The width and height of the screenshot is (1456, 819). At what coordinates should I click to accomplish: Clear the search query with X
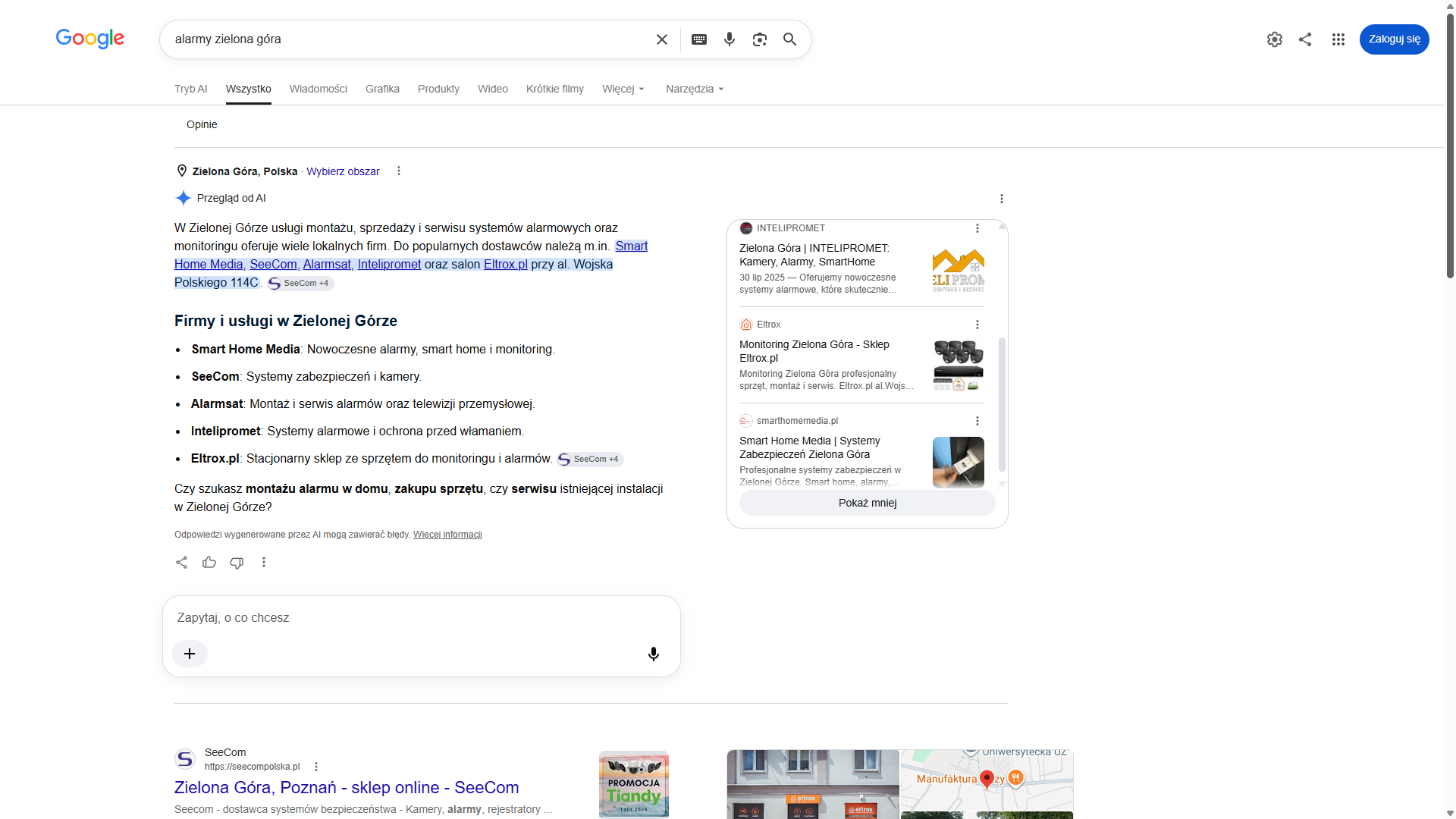662,39
